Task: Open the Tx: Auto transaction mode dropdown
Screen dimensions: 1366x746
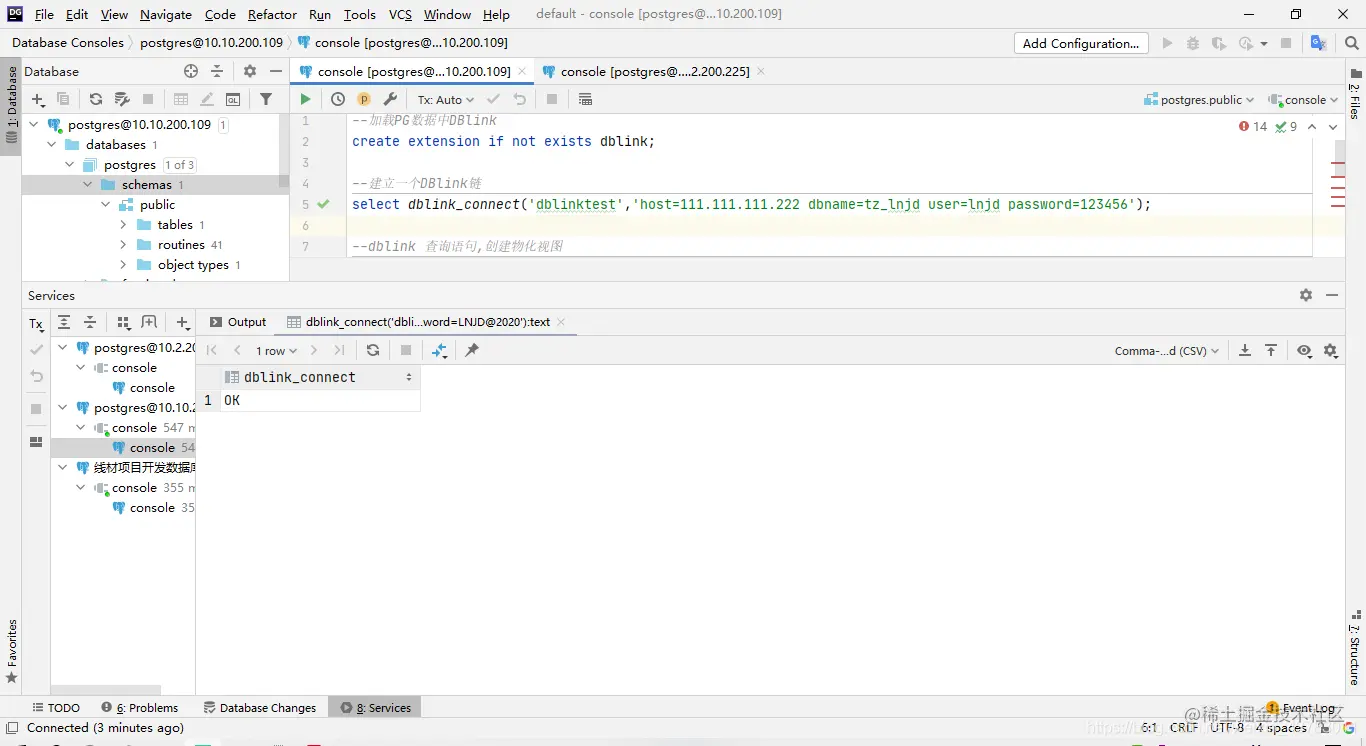Action: (445, 99)
